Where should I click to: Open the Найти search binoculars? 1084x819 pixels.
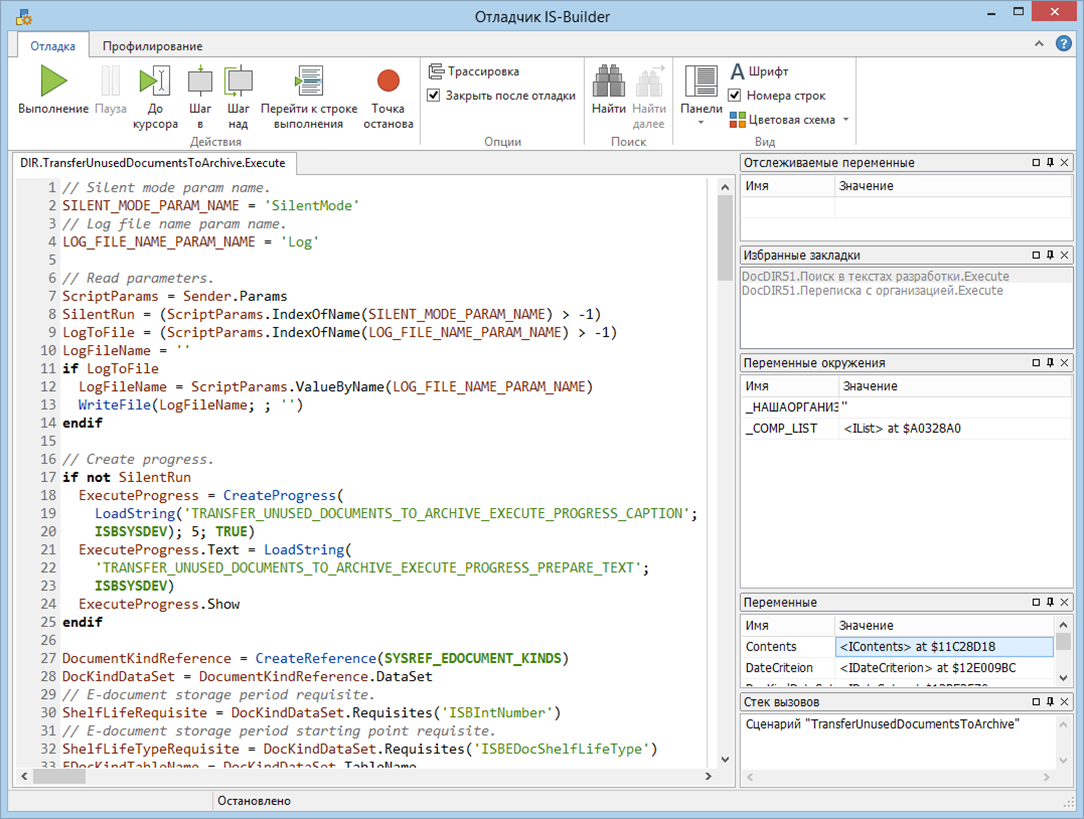608,90
